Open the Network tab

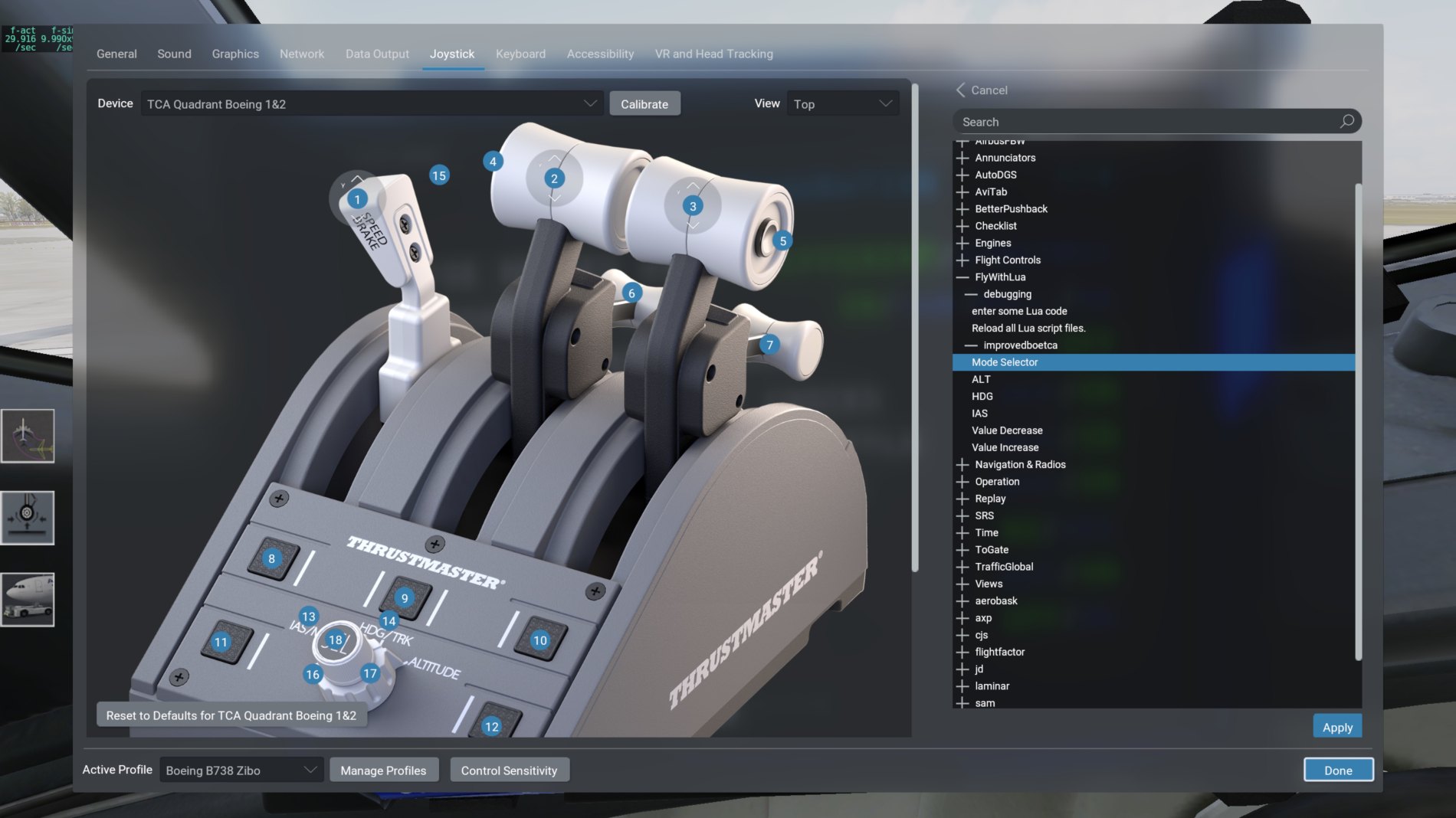302,54
